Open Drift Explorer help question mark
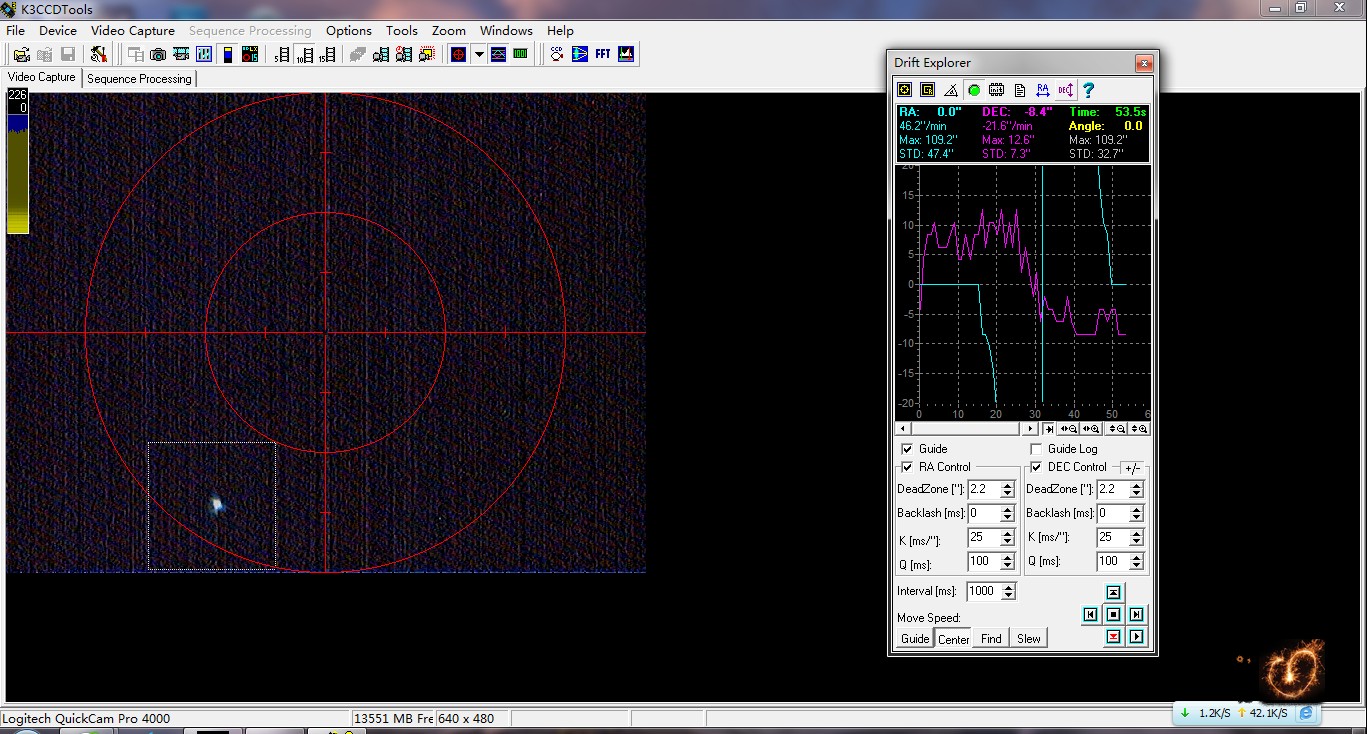Image resolution: width=1367 pixels, height=734 pixels. tap(1089, 90)
